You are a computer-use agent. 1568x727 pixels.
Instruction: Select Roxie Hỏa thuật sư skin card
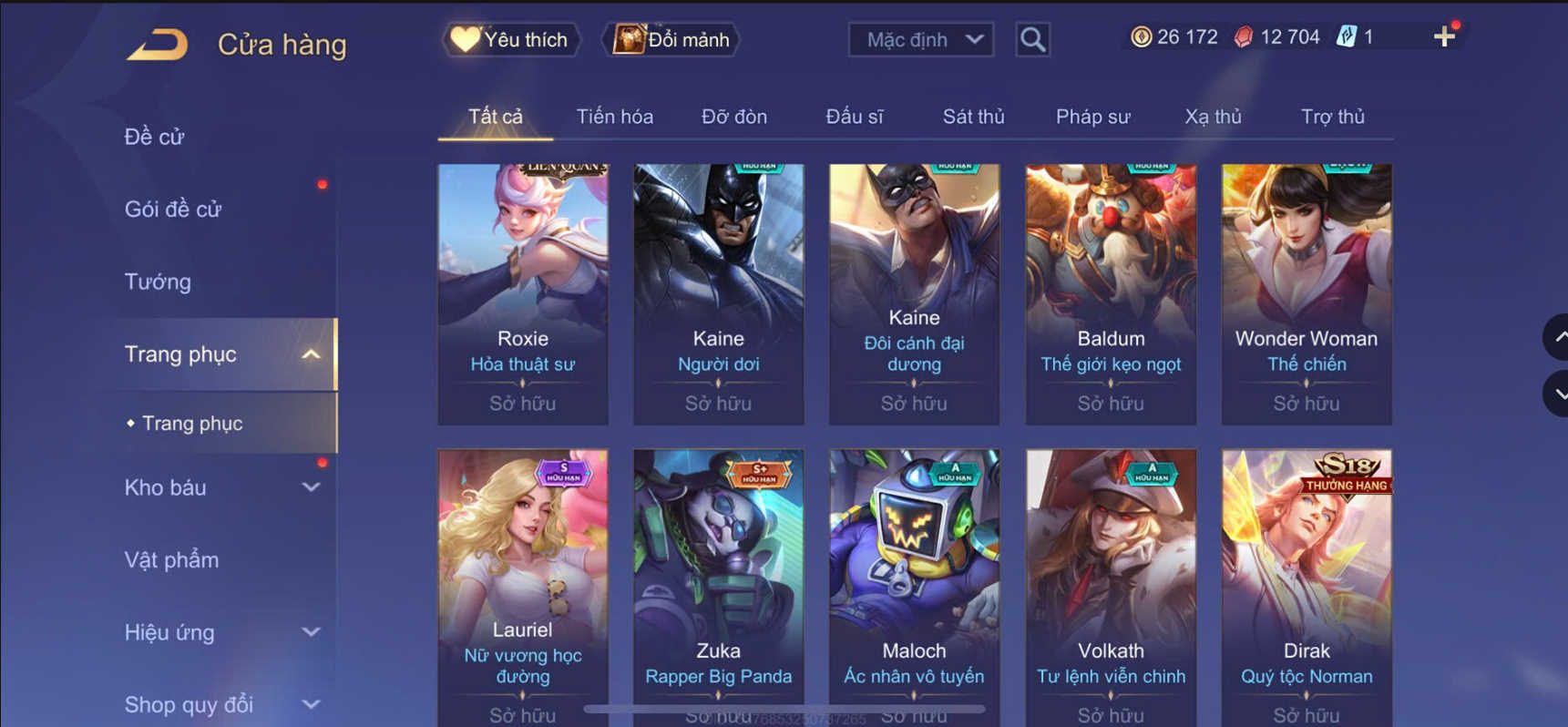(523, 294)
